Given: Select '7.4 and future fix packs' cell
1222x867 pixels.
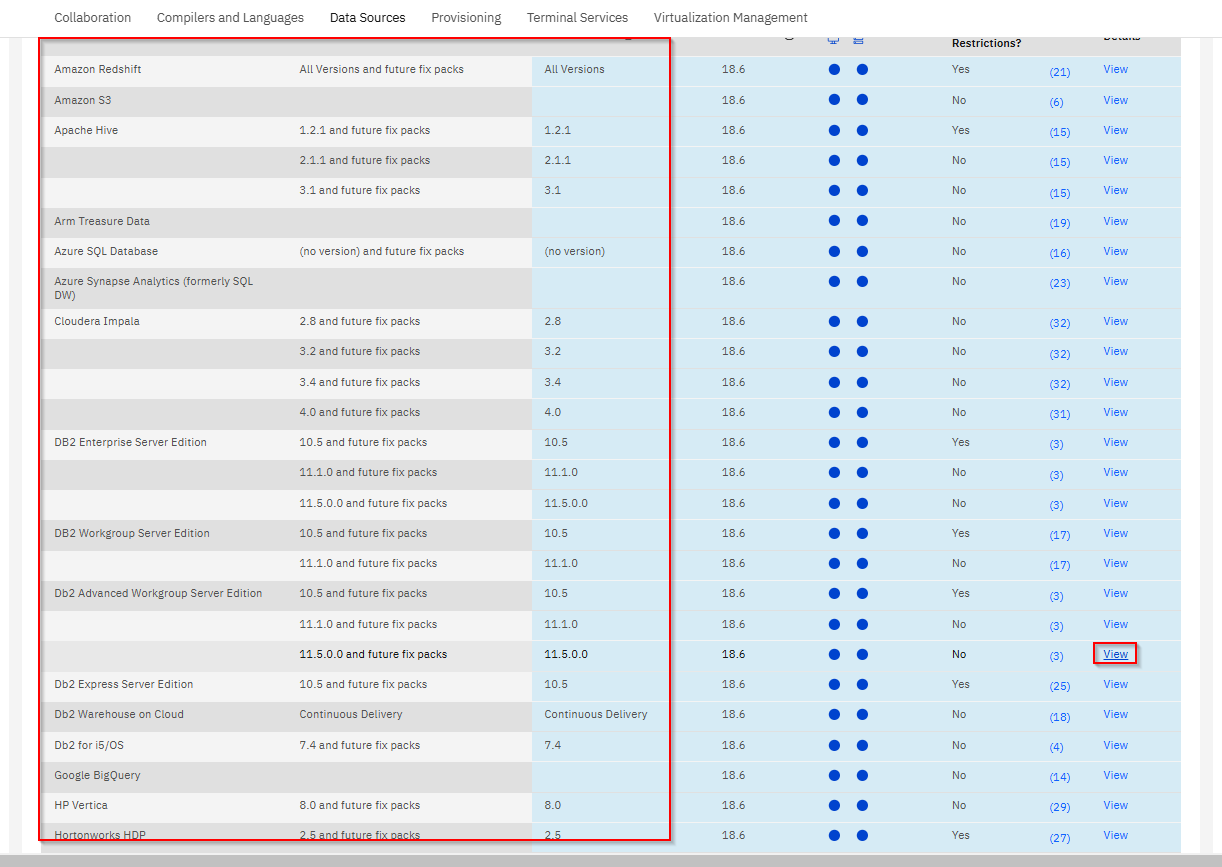Looking at the screenshot, I should pyautogui.click(x=360, y=745).
